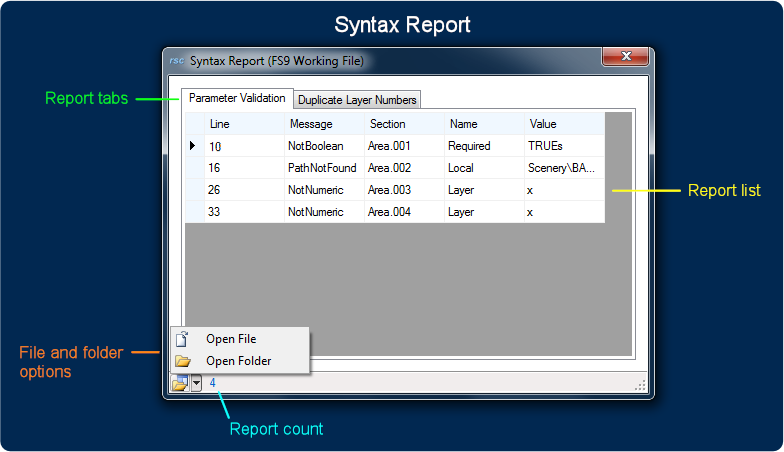Click the Scenery\BA... value cell
This screenshot has width=784, height=452.
pyautogui.click(x=564, y=168)
